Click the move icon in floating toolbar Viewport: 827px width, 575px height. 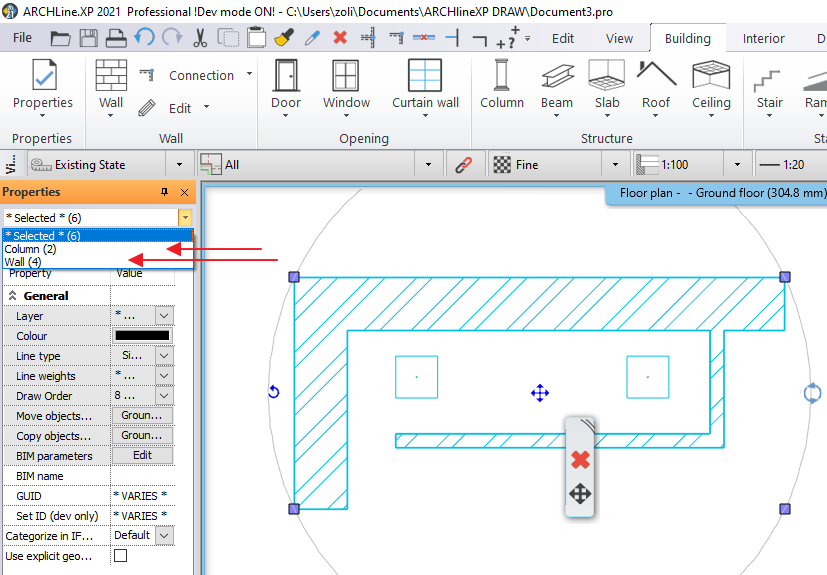pyautogui.click(x=580, y=494)
